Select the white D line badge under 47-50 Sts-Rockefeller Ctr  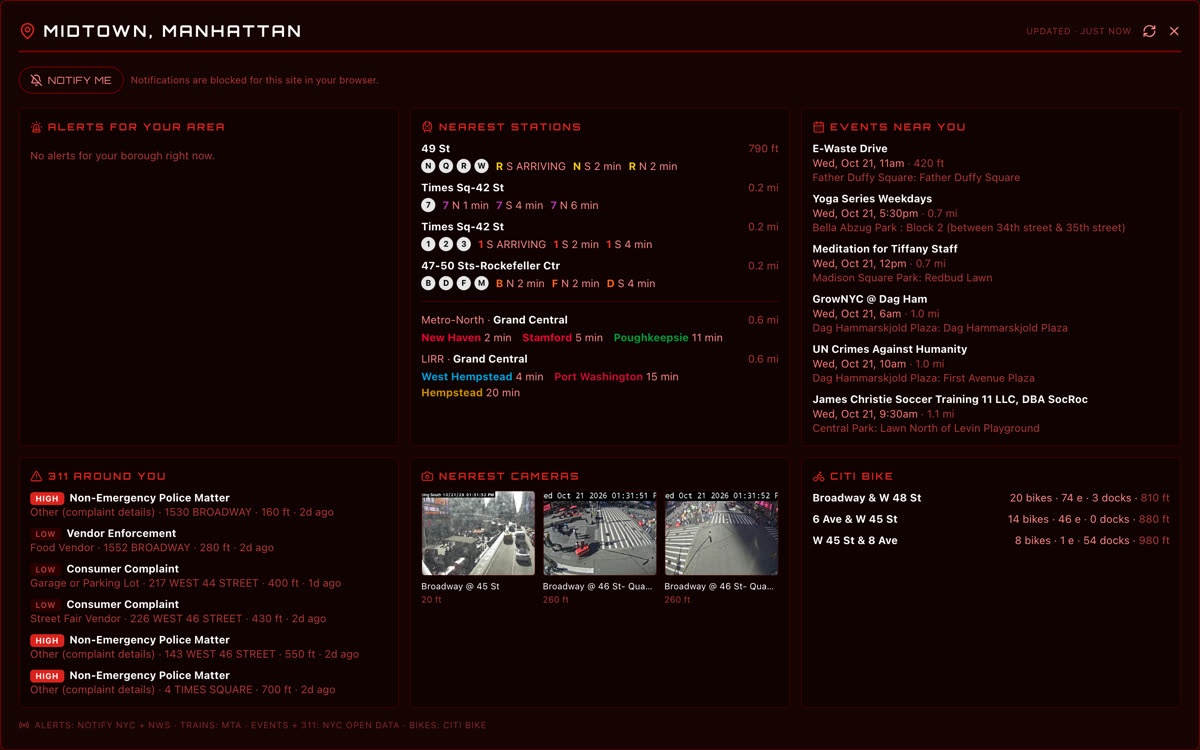[446, 283]
